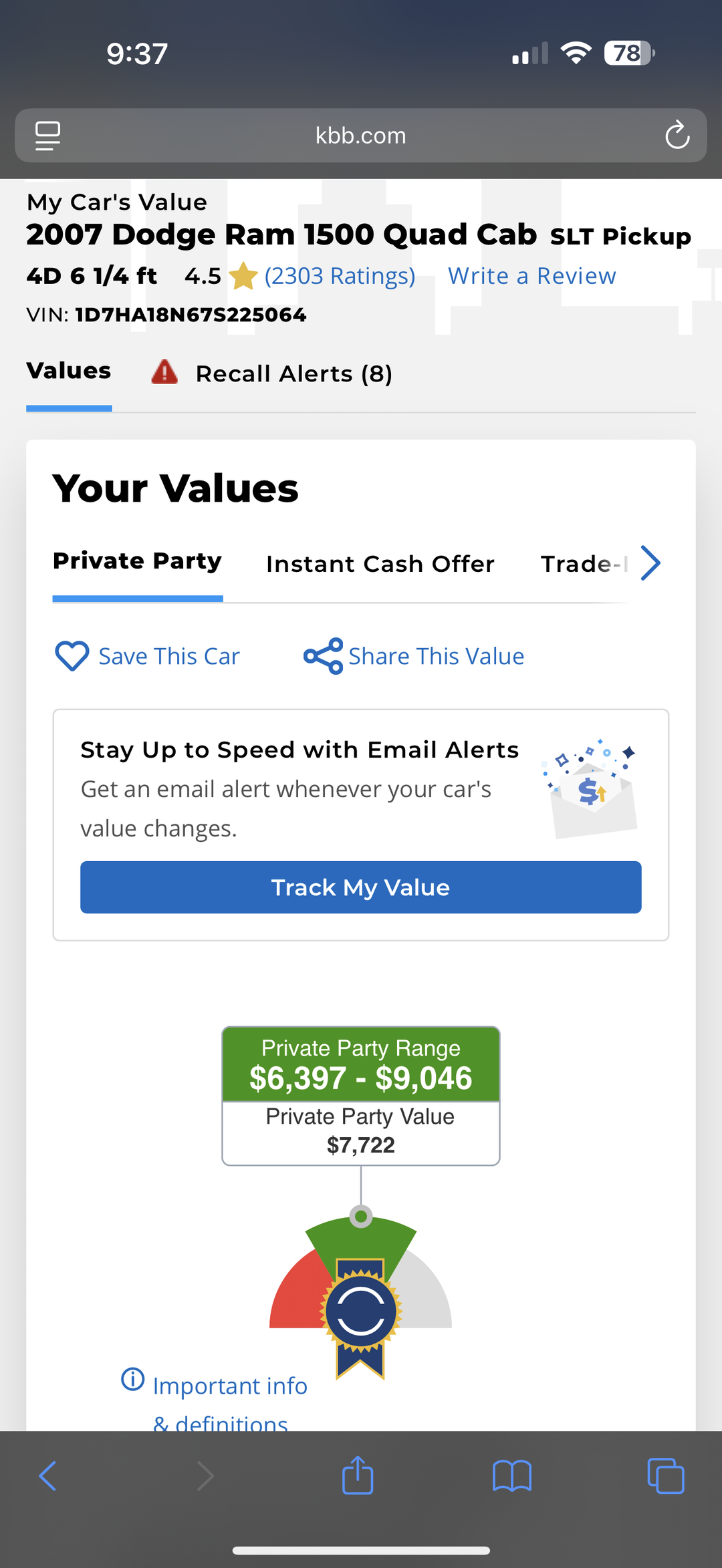
Task: Tap the heart icon to save car
Action: (72, 655)
